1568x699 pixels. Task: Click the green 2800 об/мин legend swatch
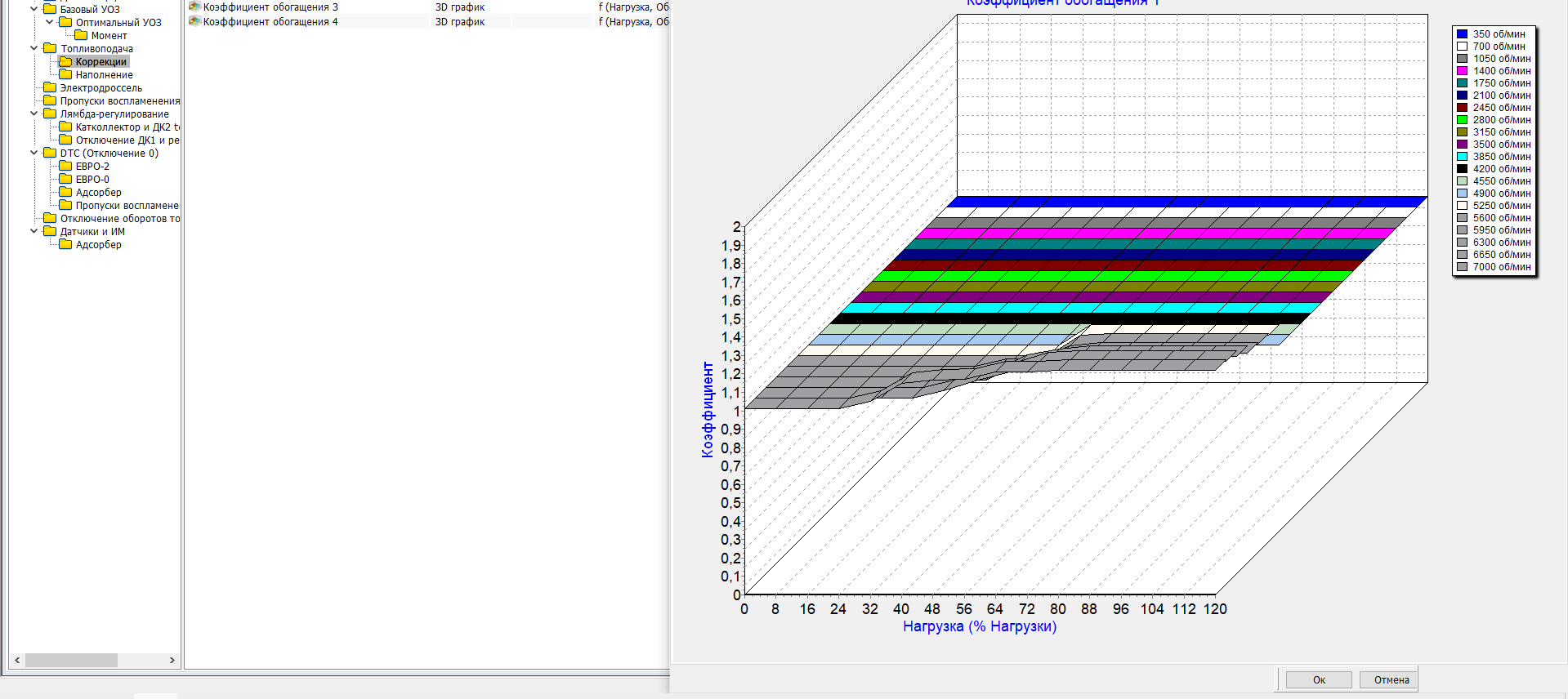[1462, 120]
